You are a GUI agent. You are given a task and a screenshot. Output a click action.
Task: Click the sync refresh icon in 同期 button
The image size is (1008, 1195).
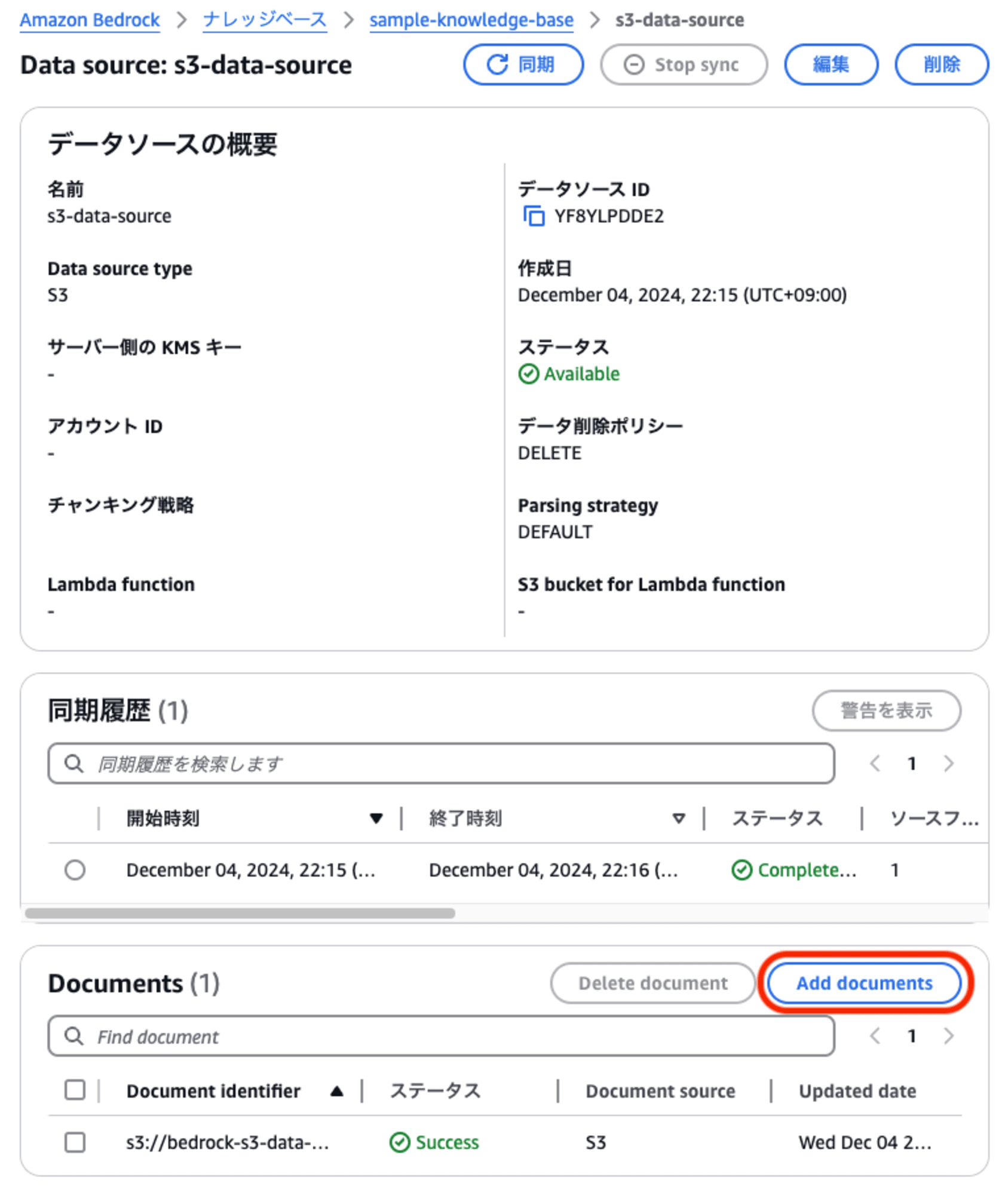(x=497, y=65)
